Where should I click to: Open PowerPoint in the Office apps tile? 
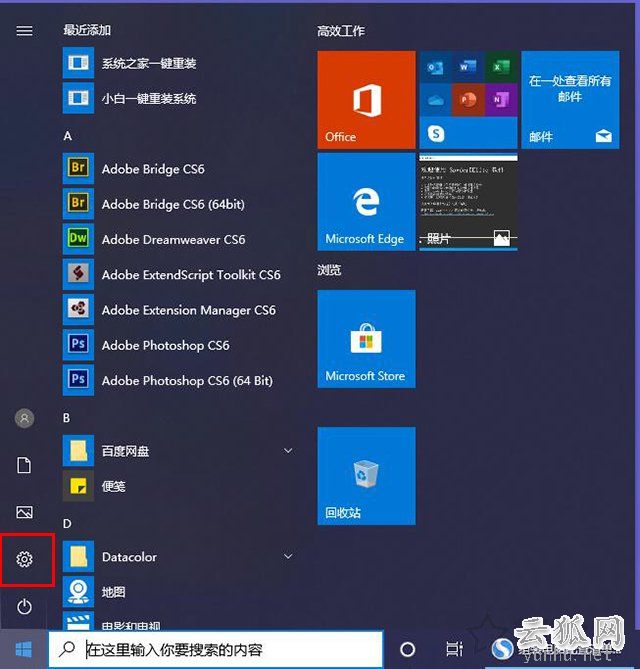tap(468, 100)
